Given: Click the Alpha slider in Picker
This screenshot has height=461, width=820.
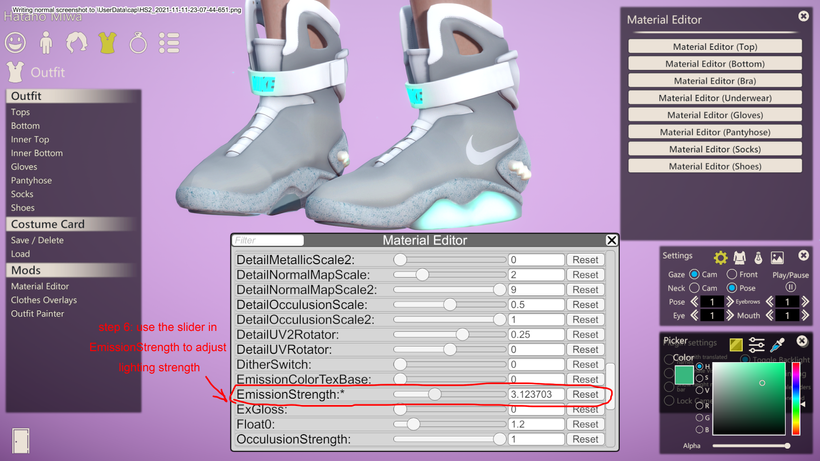Looking at the screenshot, I should click(751, 445).
